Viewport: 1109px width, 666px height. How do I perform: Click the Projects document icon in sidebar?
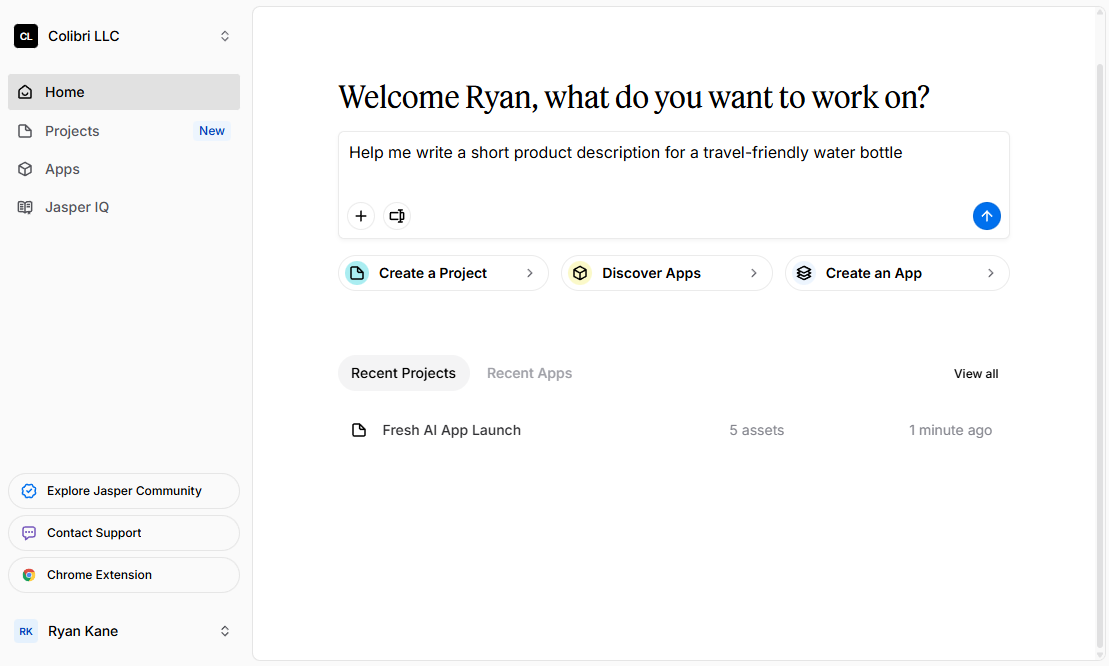[25, 131]
